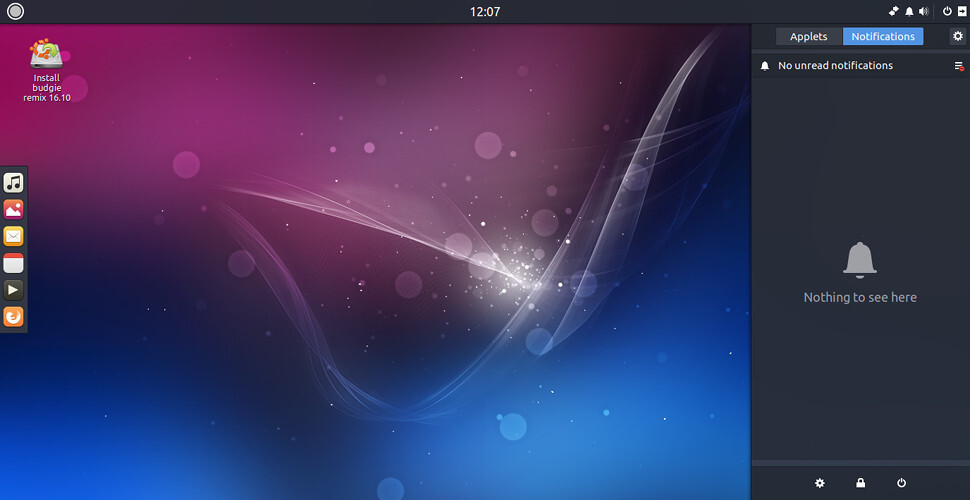Click the notification bell in top panel tray
Viewport: 970px width, 500px height.
(x=909, y=11)
